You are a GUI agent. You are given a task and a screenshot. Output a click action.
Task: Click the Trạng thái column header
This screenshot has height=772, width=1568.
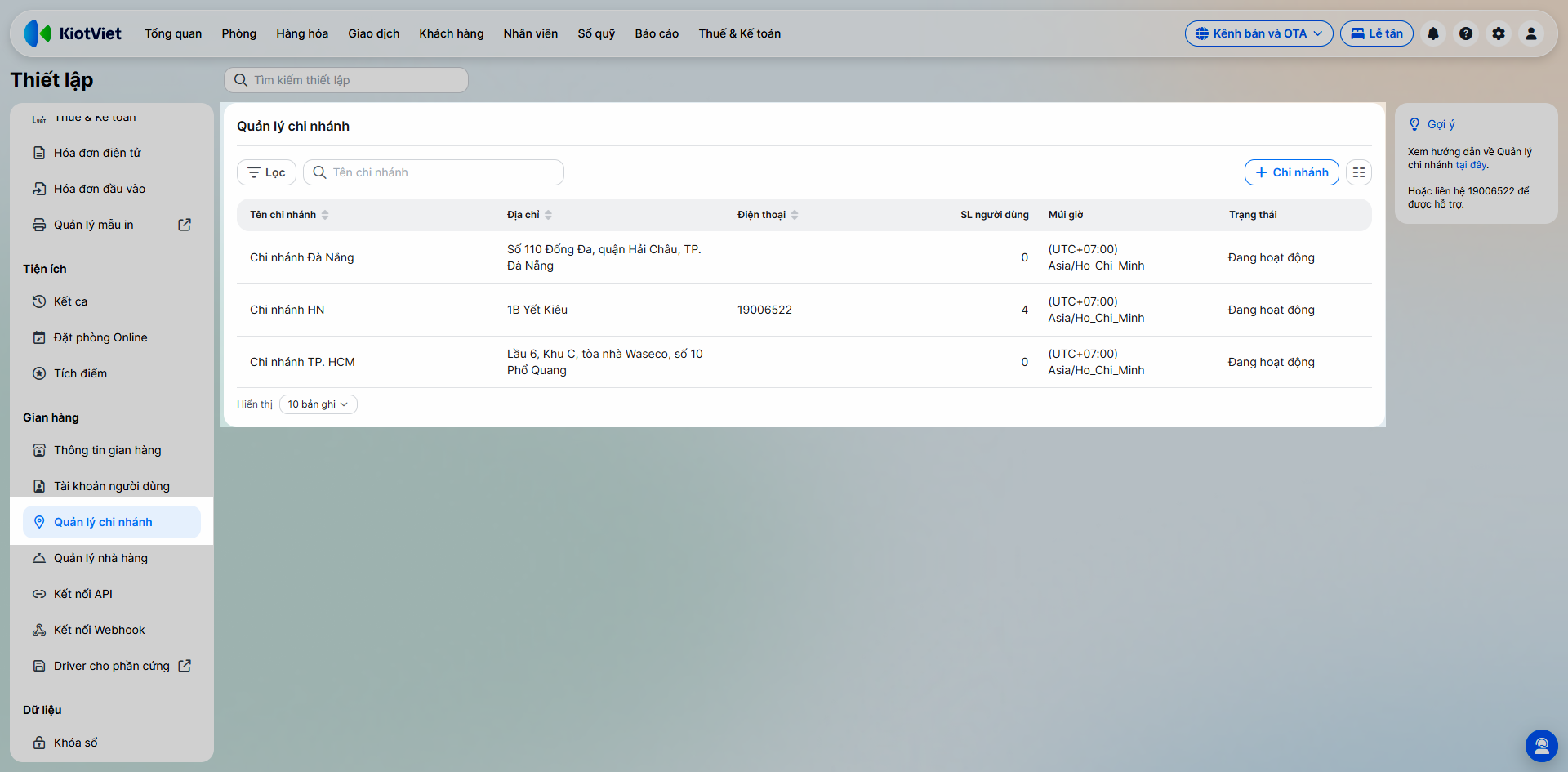point(1253,215)
